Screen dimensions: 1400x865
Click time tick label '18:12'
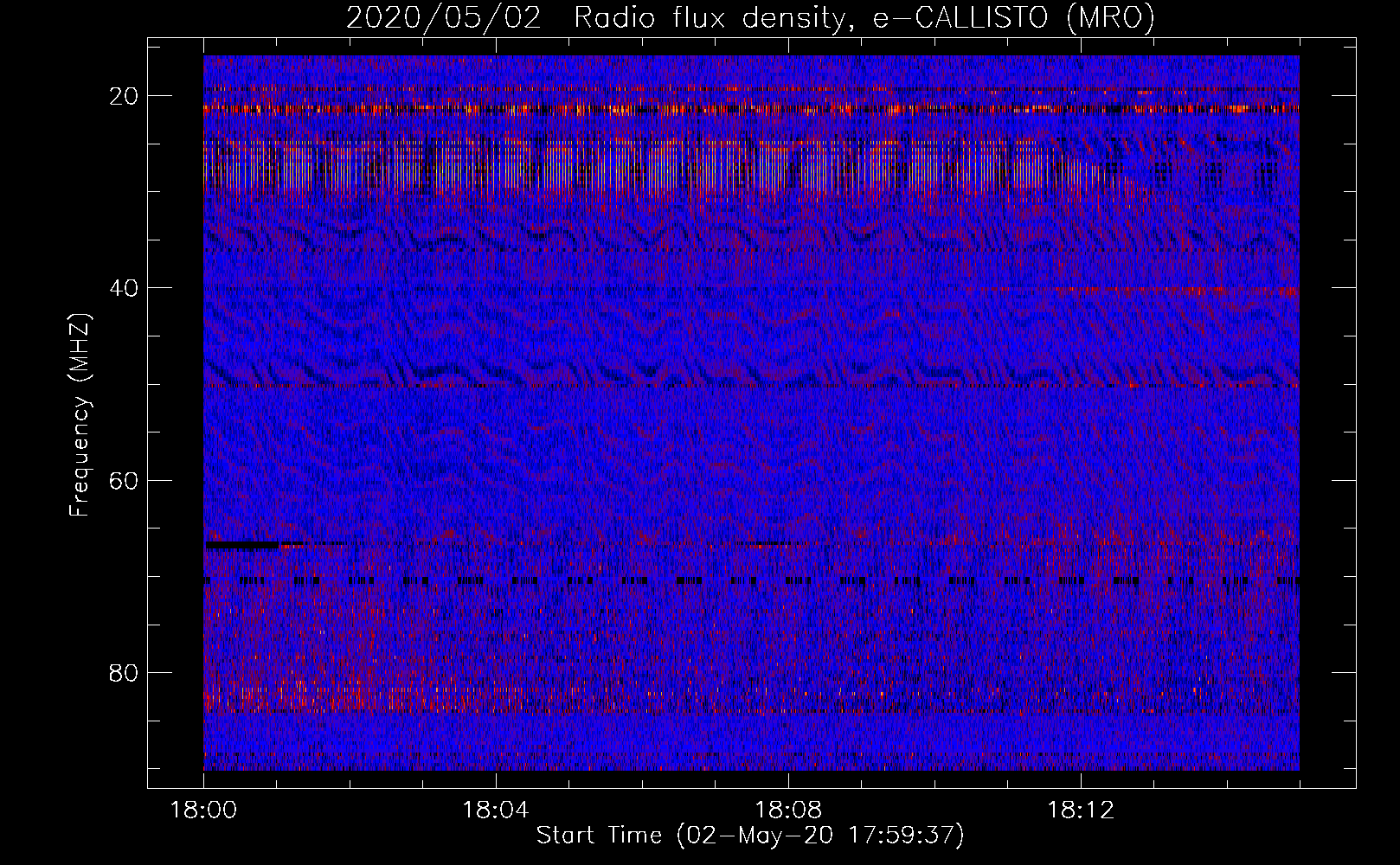(x=1081, y=811)
